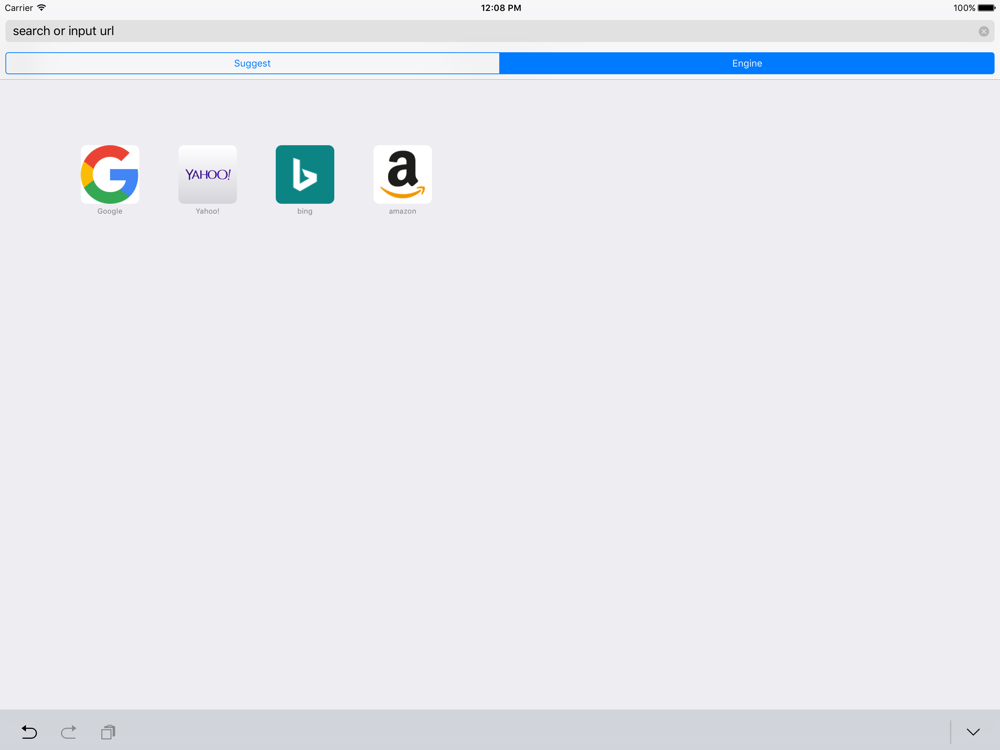Dismiss keyboard bar with down chevron
The width and height of the screenshot is (1000, 750).
pyautogui.click(x=973, y=732)
